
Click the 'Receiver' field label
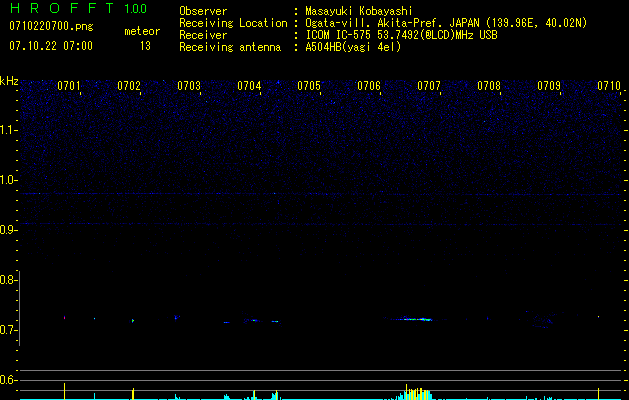click(203, 35)
